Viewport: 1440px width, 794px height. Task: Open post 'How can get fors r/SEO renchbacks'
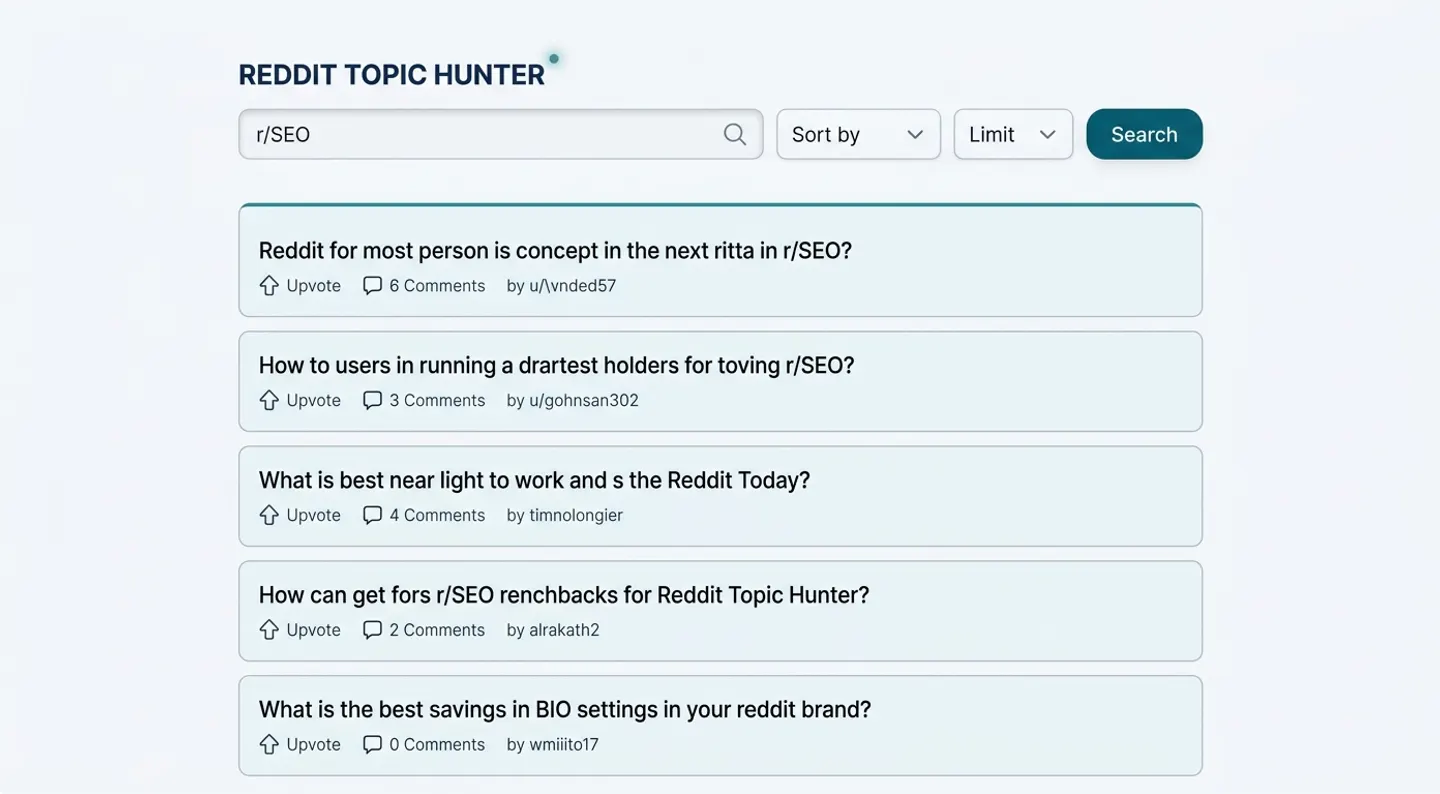(564, 595)
